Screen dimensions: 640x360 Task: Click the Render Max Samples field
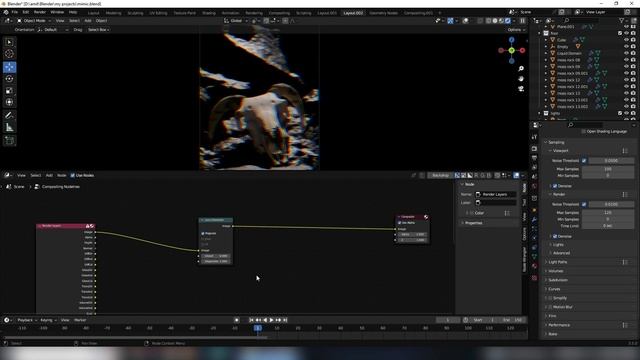click(608, 213)
